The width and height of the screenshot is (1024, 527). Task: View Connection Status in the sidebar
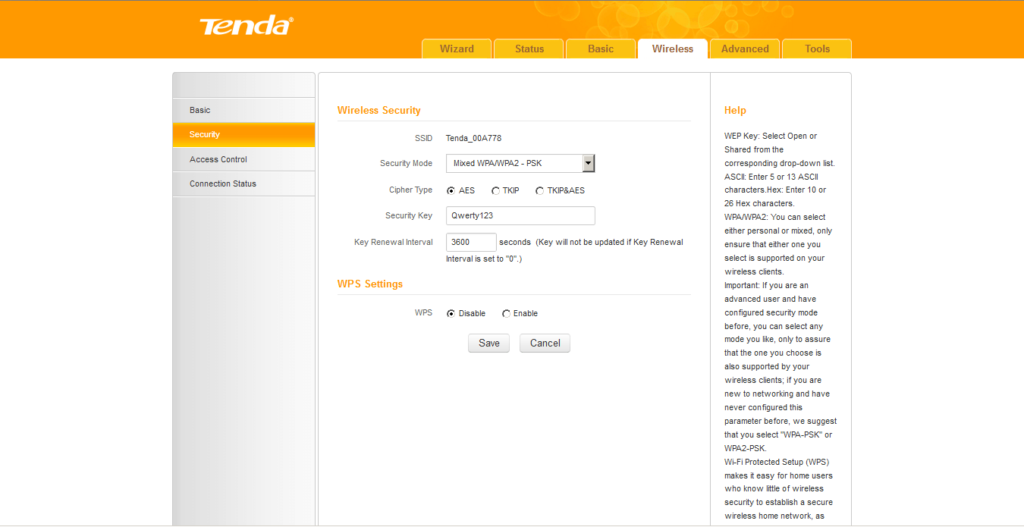coord(243,184)
